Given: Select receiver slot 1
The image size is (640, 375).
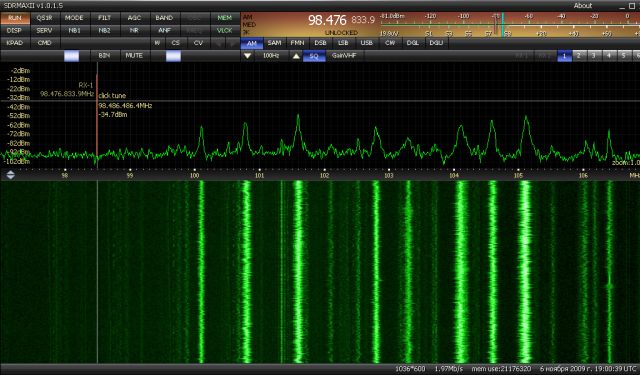Looking at the screenshot, I should tap(564, 55).
